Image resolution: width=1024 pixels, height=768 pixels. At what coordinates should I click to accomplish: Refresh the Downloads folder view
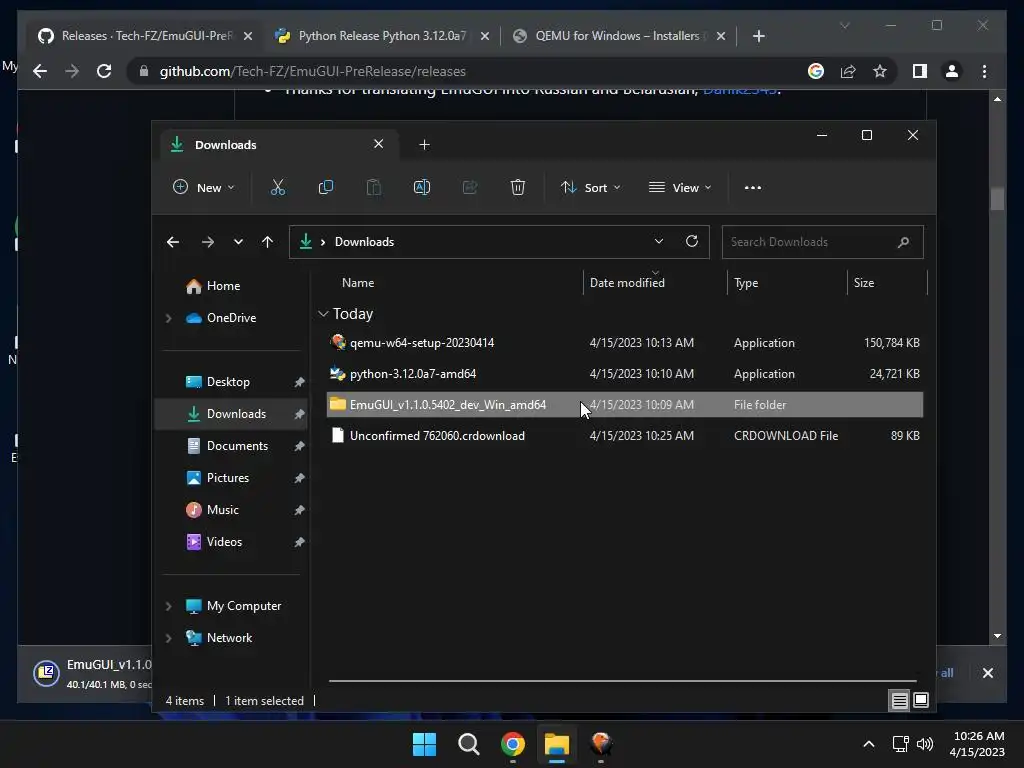[x=692, y=242]
